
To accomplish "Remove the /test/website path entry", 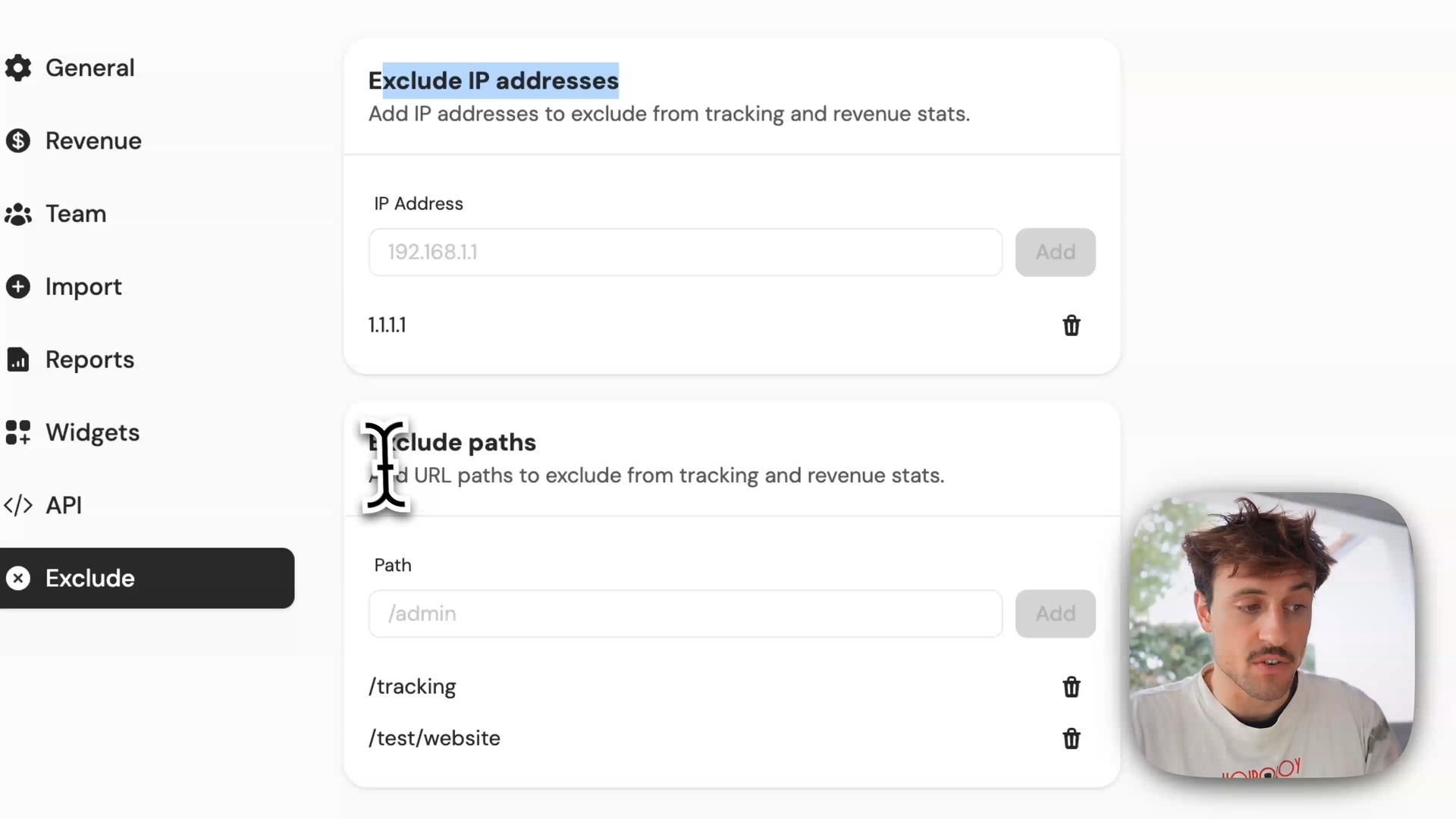I will point(1071,739).
